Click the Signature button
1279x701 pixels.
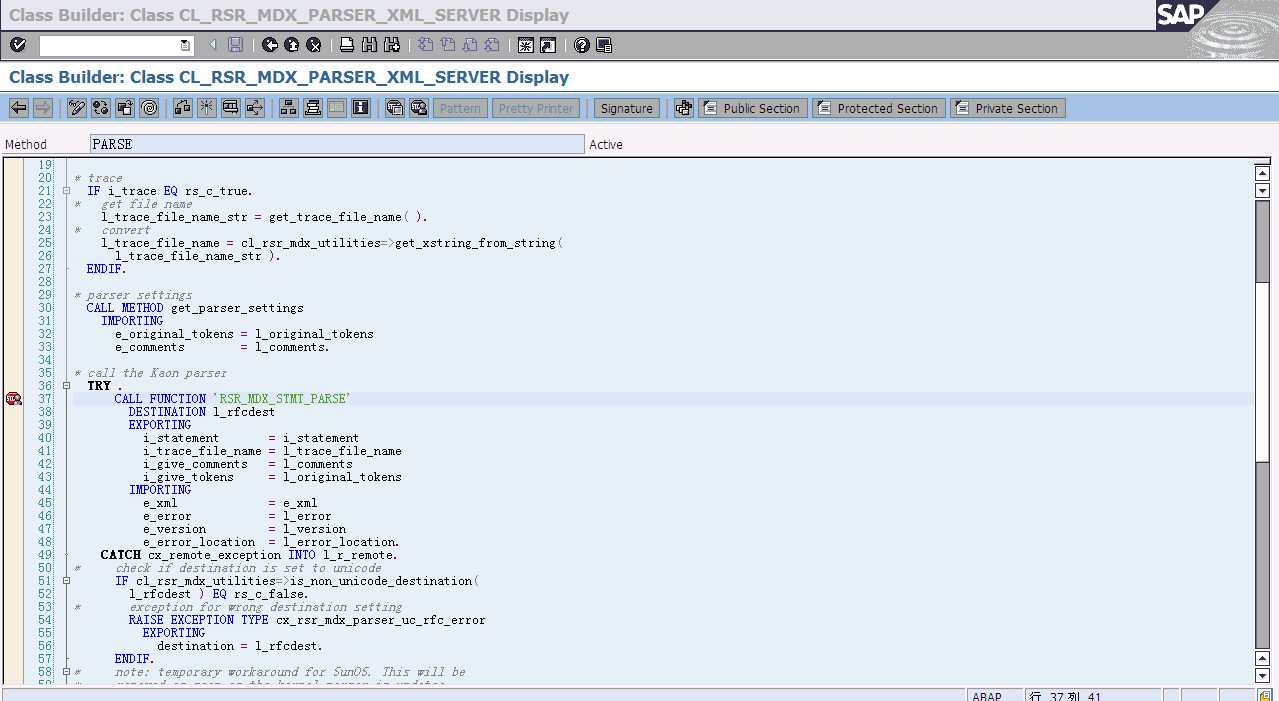pos(627,108)
